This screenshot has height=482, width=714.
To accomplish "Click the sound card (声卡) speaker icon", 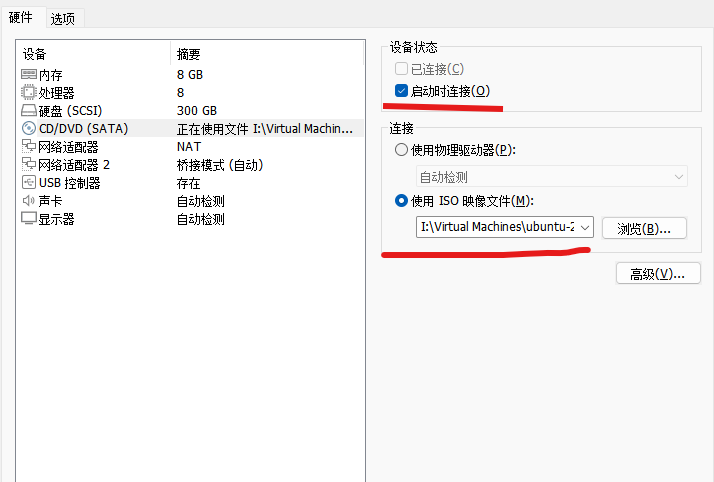I will [29, 200].
